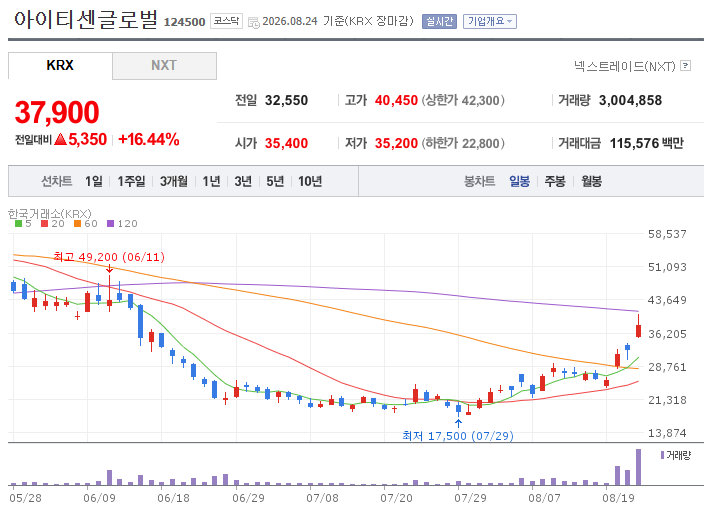Click the current price 37,900
The width and height of the screenshot is (704, 509).
point(57,112)
